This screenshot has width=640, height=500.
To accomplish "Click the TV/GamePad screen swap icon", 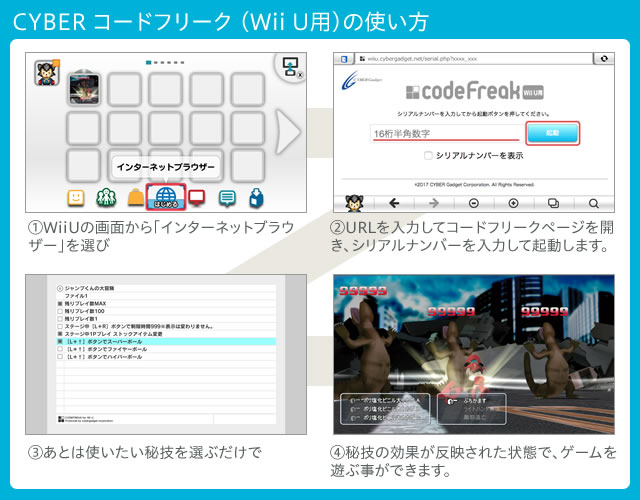I will (290, 67).
